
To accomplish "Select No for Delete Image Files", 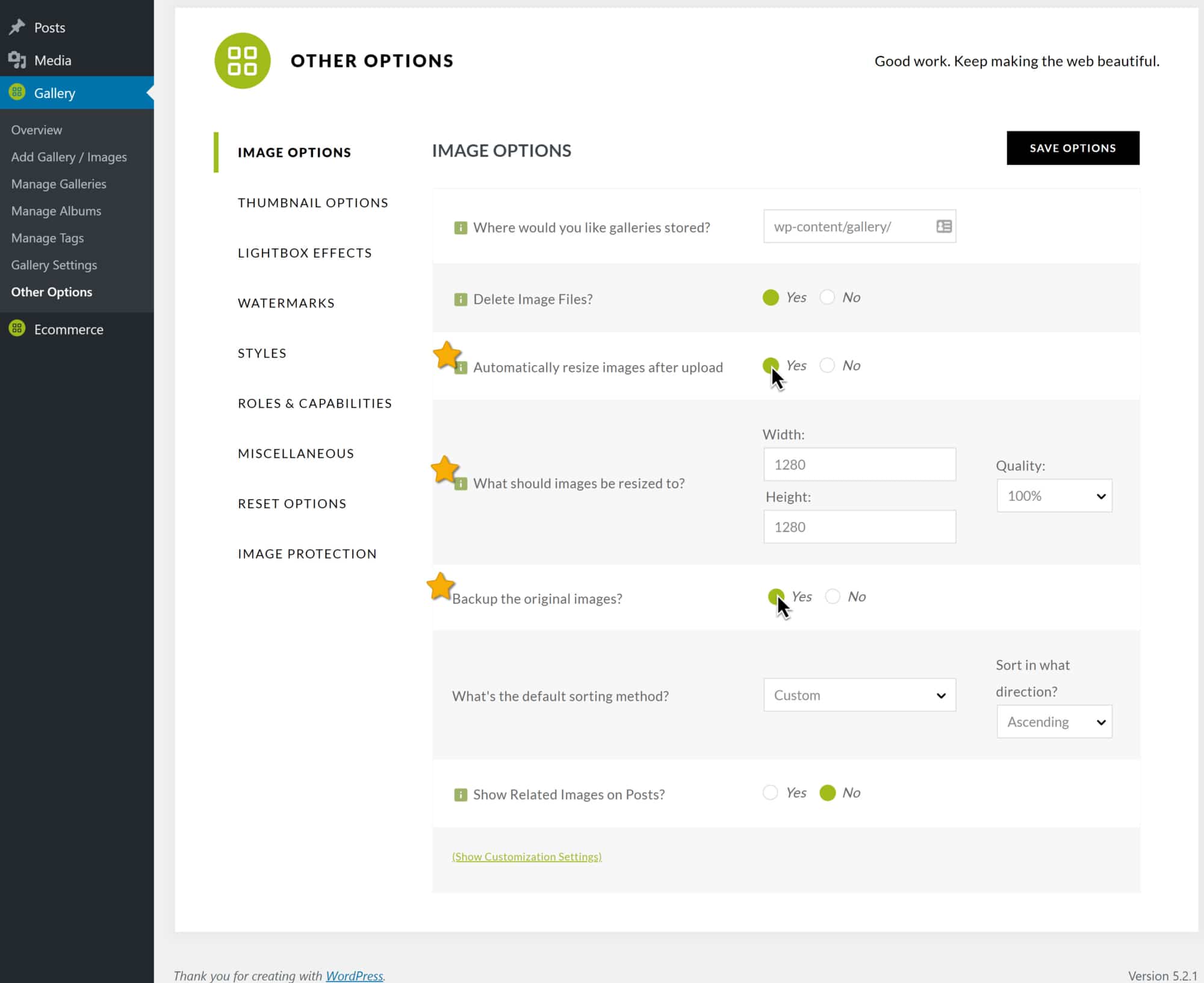I will [x=827, y=297].
